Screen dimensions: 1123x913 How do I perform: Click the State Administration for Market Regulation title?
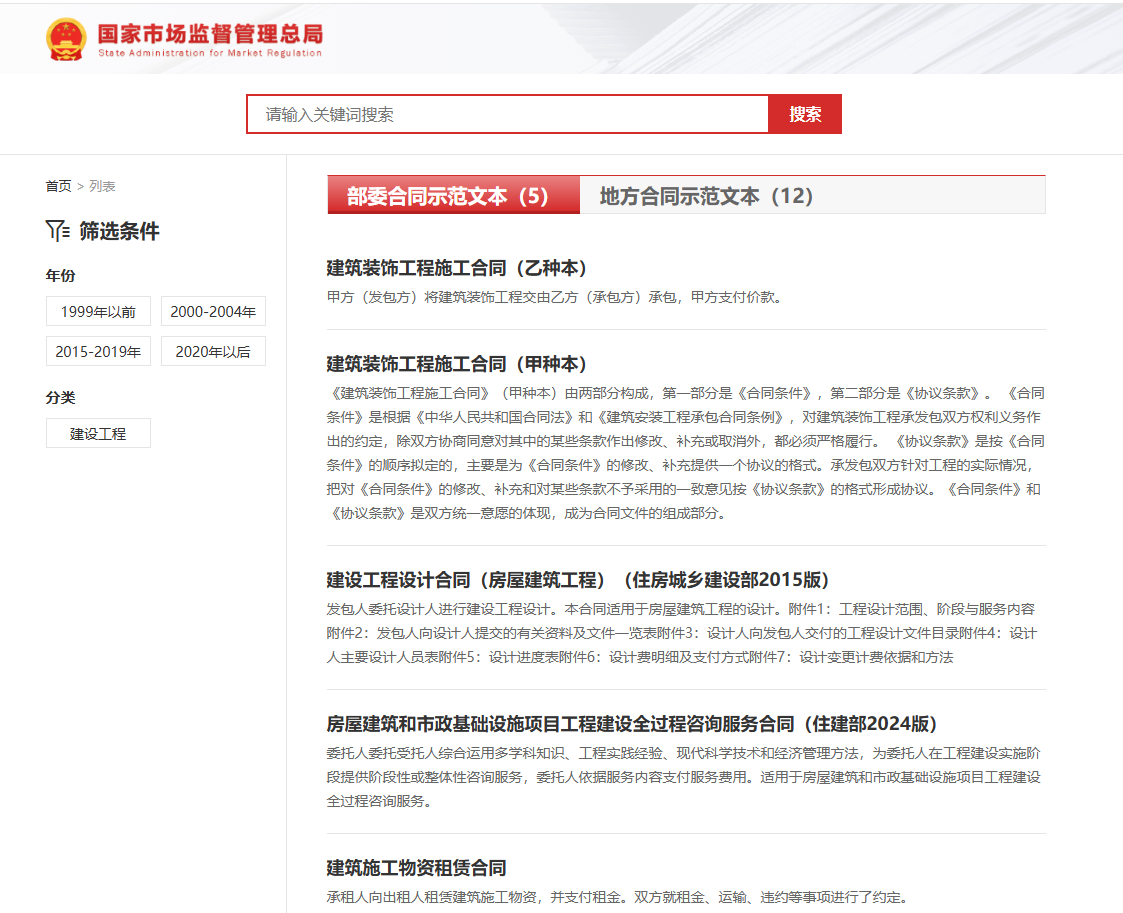point(210,36)
